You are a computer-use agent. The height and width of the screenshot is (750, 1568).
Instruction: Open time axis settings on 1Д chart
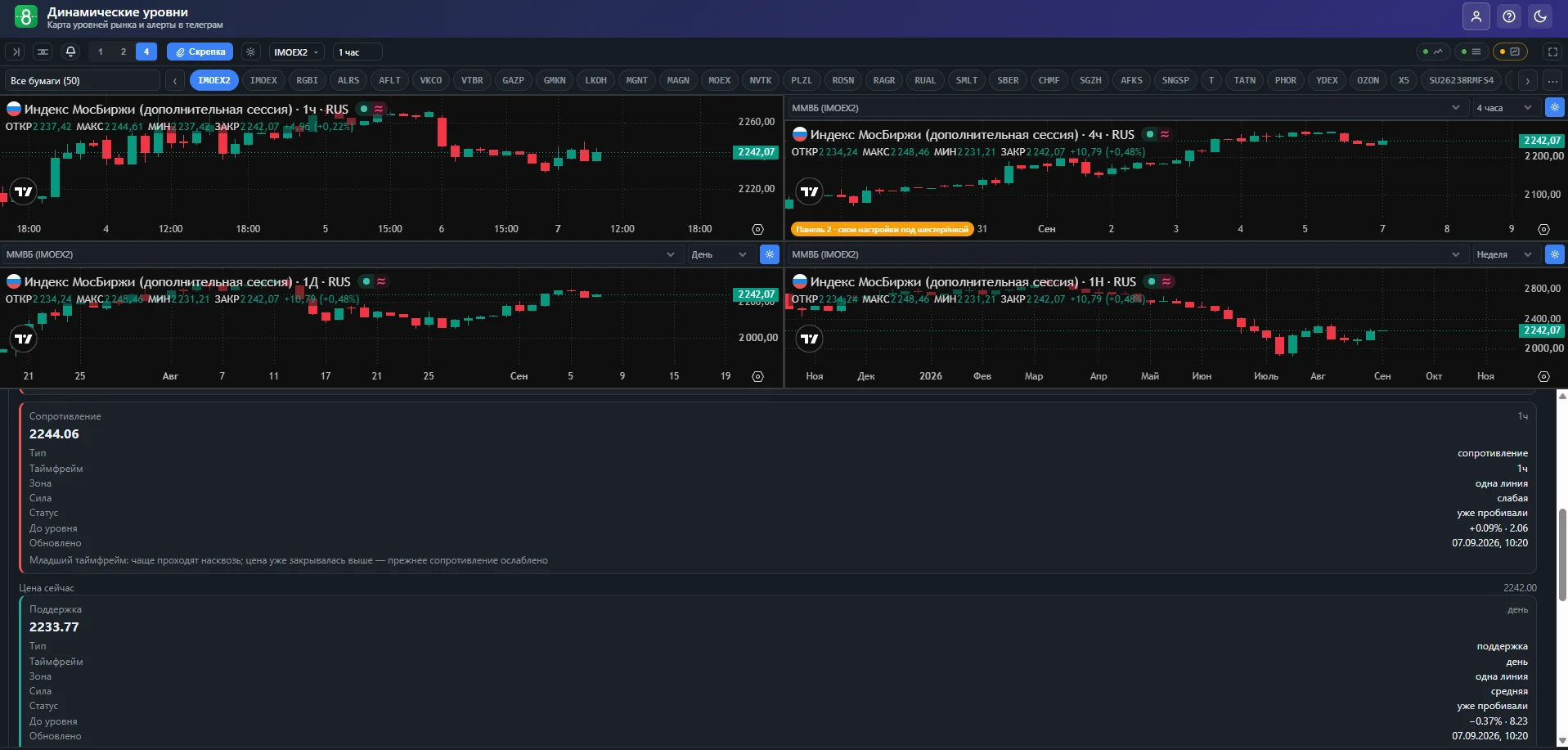(x=757, y=376)
